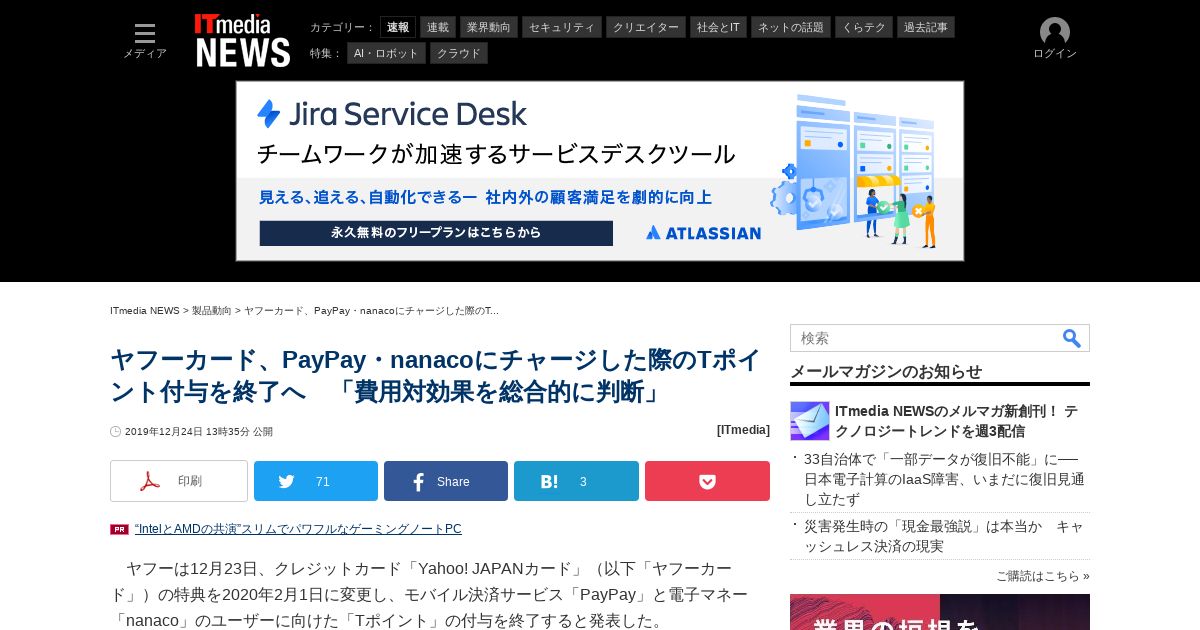Open 33自治体 data recovery article link
Viewport: 1200px width, 630px height.
pyautogui.click(x=944, y=479)
